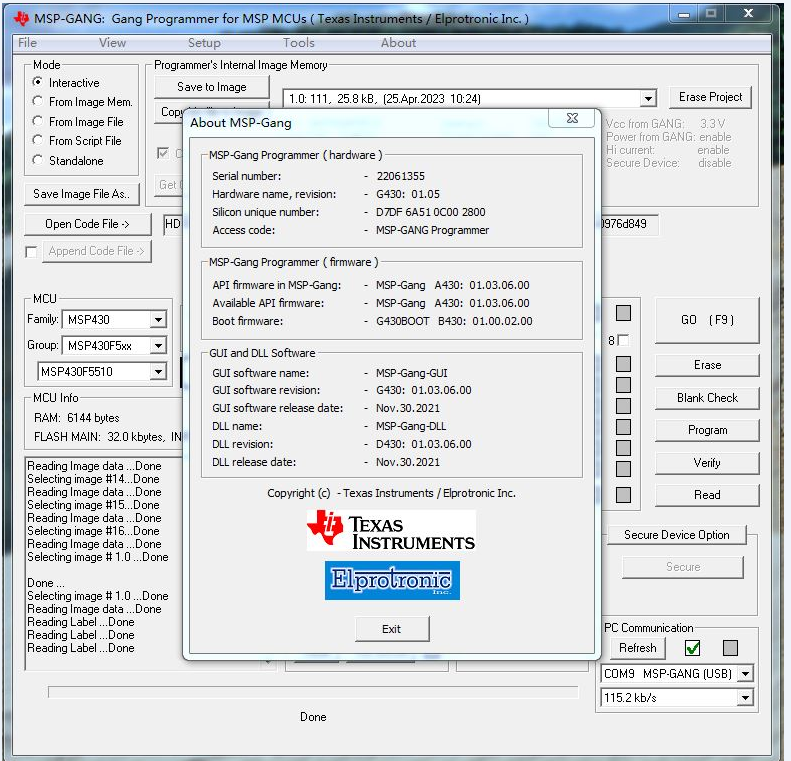Enable the Append Code File checkbox
Screen dimensions: 791x761
tap(31, 252)
